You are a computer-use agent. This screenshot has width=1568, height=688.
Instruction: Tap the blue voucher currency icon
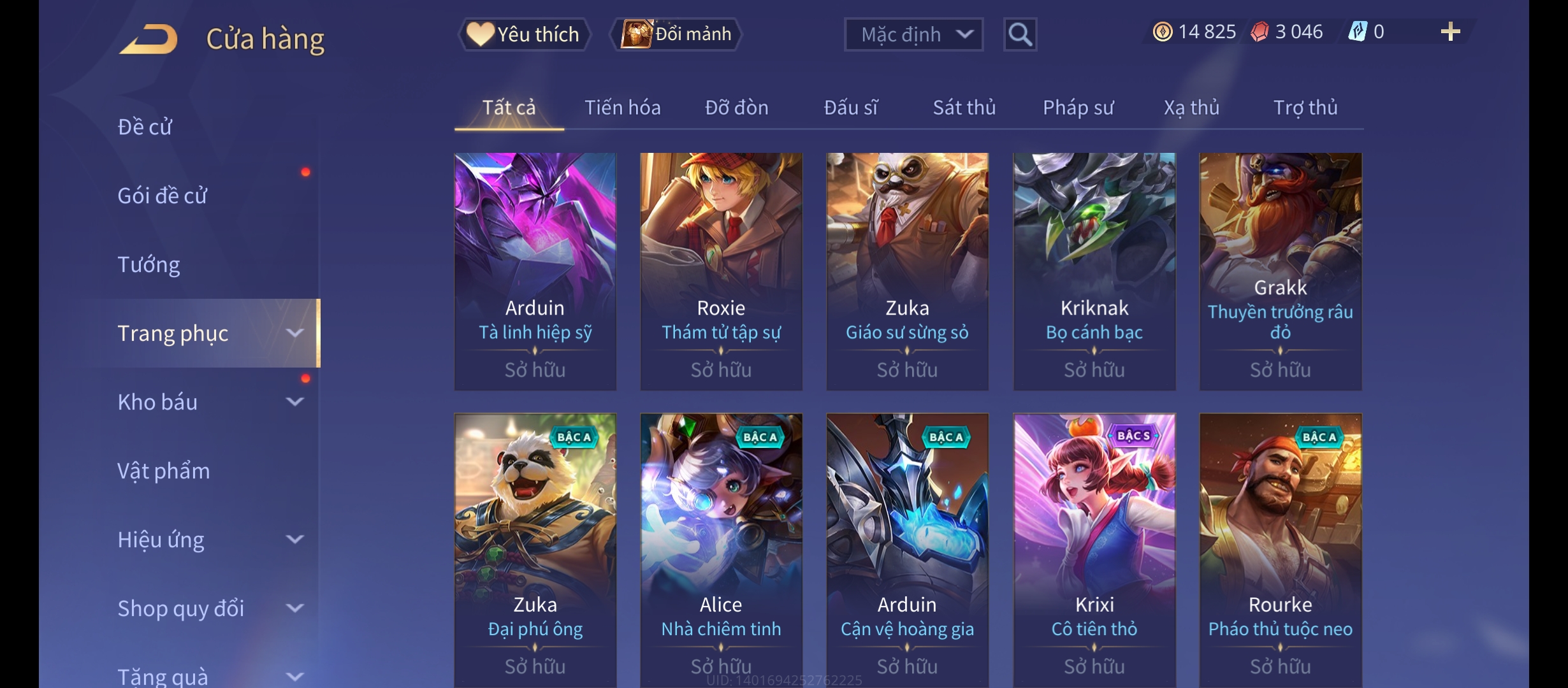pos(1358,32)
